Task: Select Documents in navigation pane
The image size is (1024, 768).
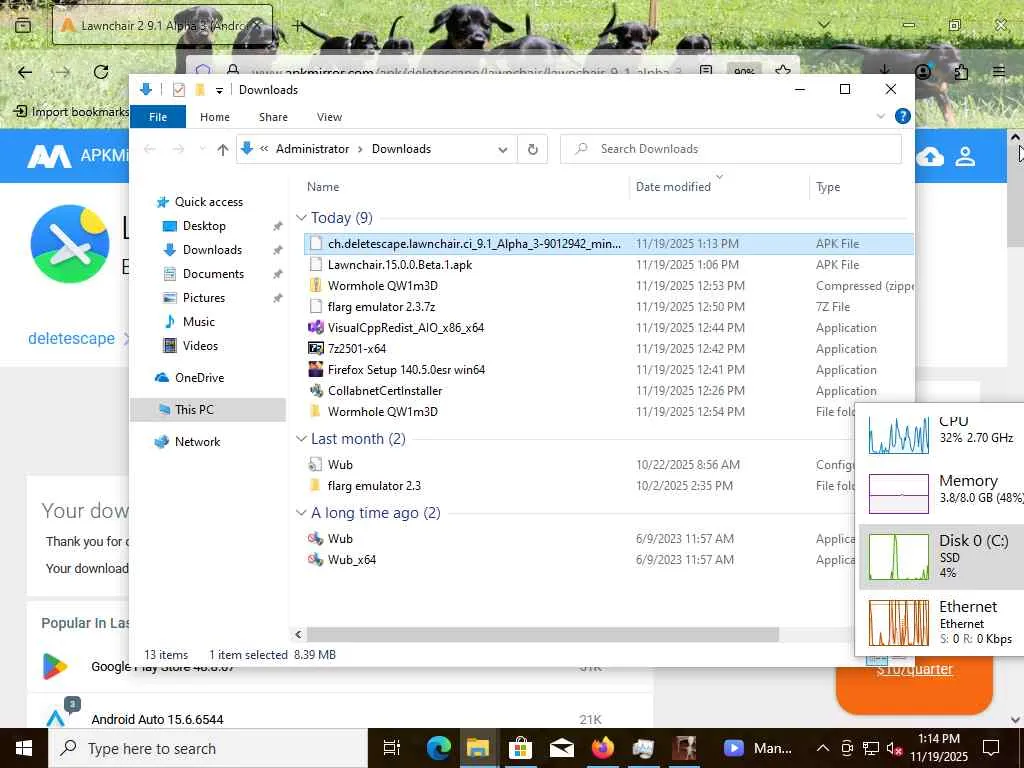Action: pyautogui.click(x=213, y=274)
